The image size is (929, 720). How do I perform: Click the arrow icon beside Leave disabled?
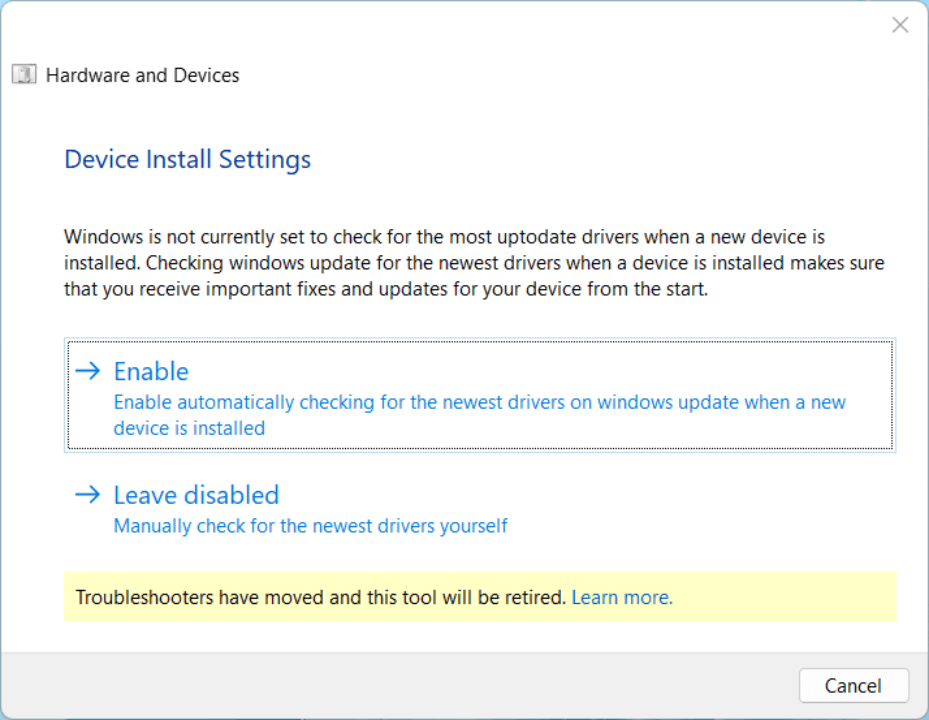point(88,495)
